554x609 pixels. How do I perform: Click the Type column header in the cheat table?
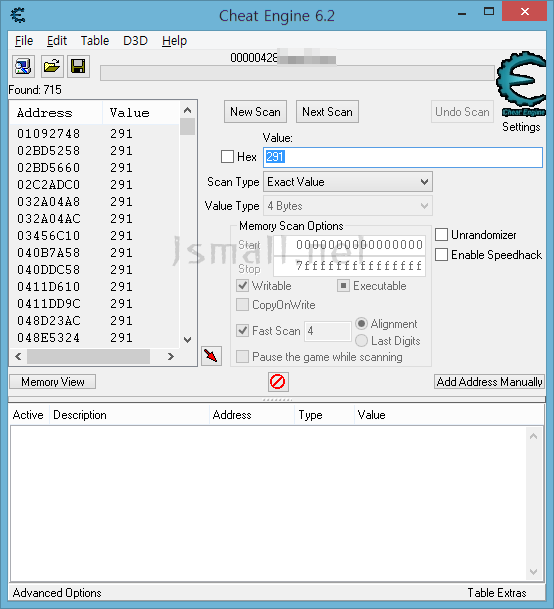(x=325, y=415)
